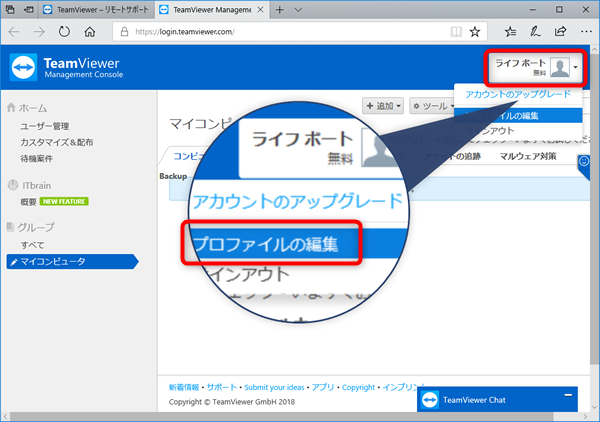600x422 pixels.
Task: Open the ライフ ボート account dropdown arrow
Action: pyautogui.click(x=575, y=67)
